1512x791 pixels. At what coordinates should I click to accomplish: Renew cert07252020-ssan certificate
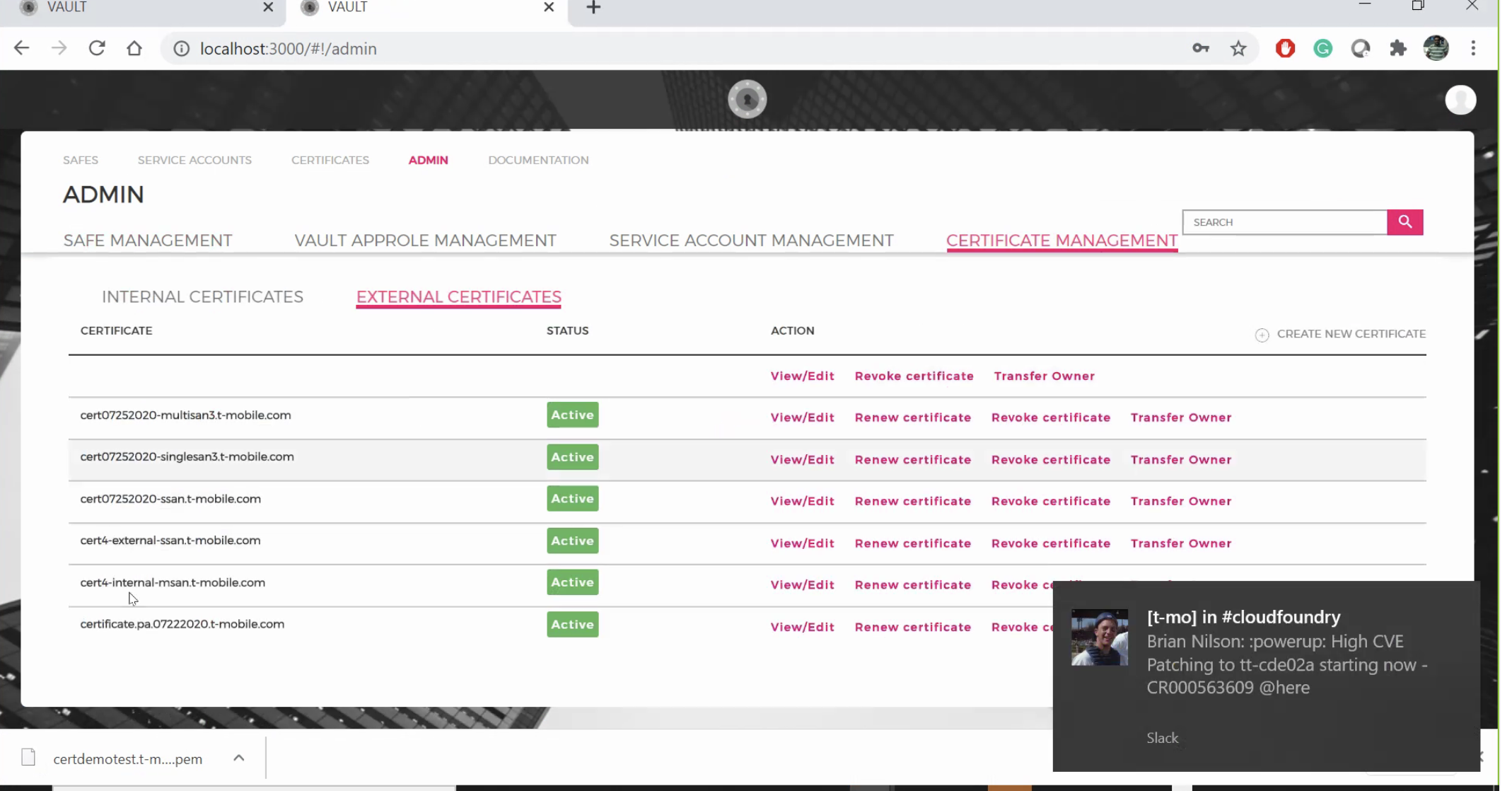[912, 502]
